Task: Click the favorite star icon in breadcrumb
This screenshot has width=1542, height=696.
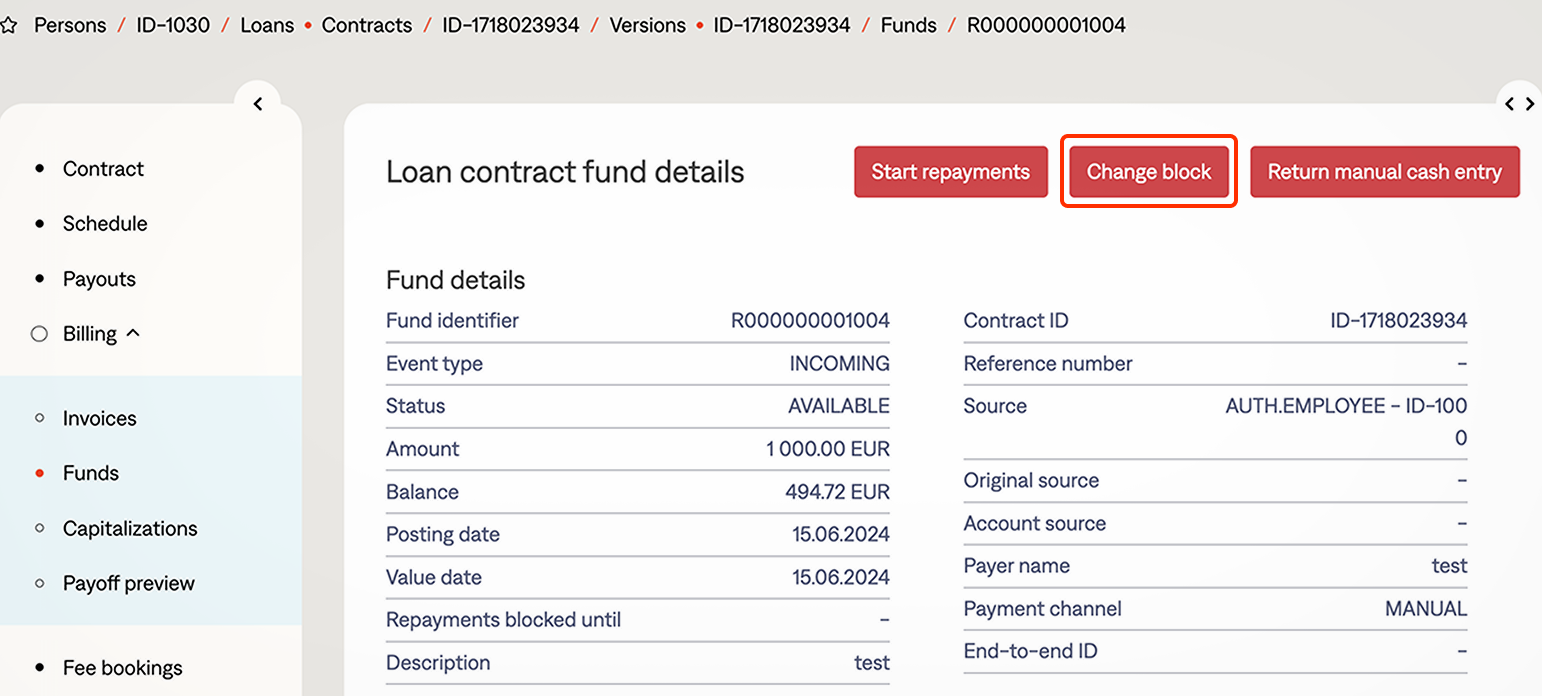Action: click(x=9, y=26)
